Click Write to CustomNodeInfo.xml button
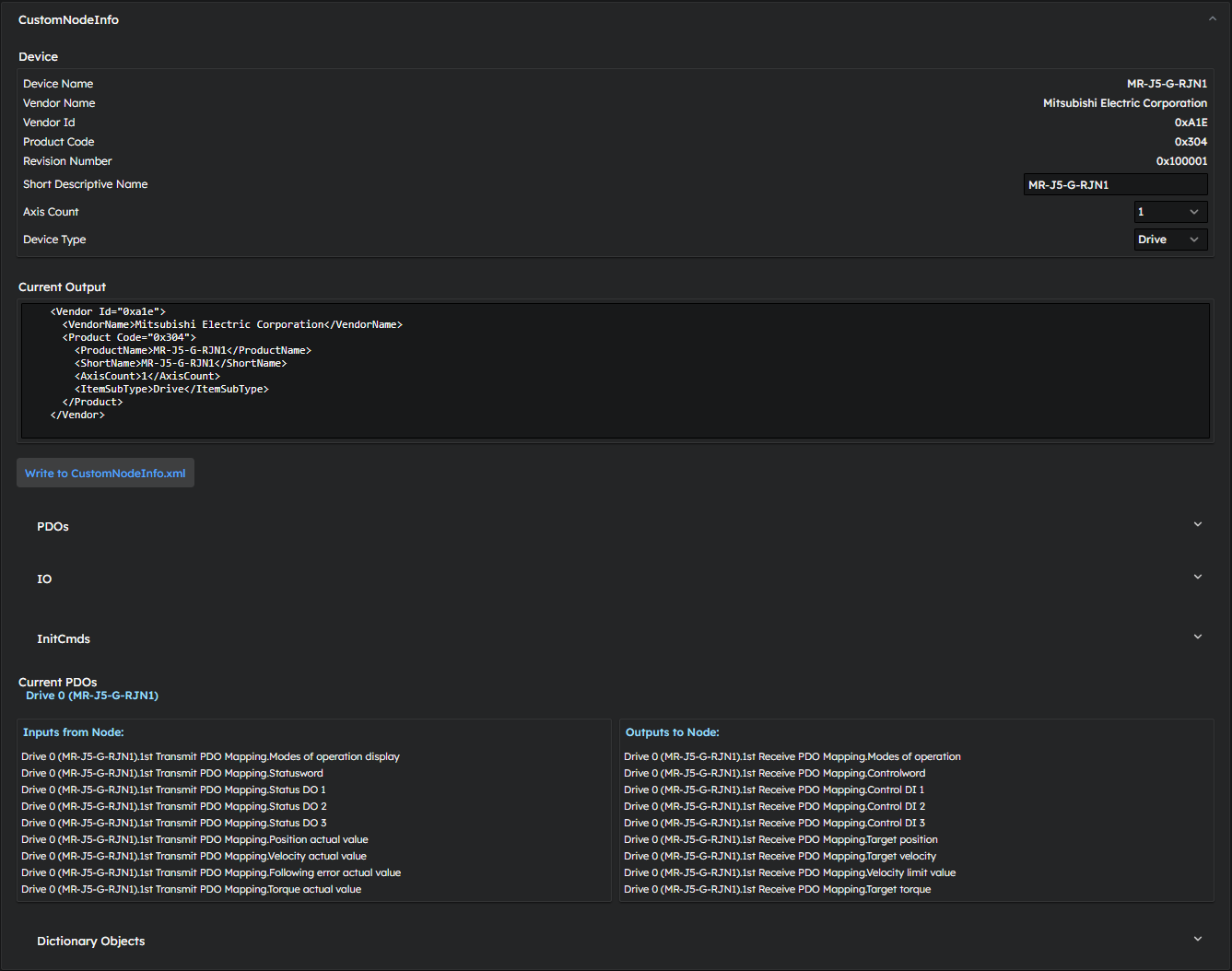 [105, 473]
